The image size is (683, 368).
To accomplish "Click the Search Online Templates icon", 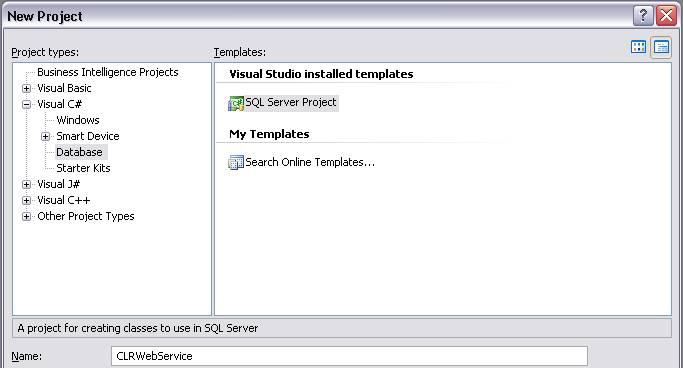I will [236, 162].
